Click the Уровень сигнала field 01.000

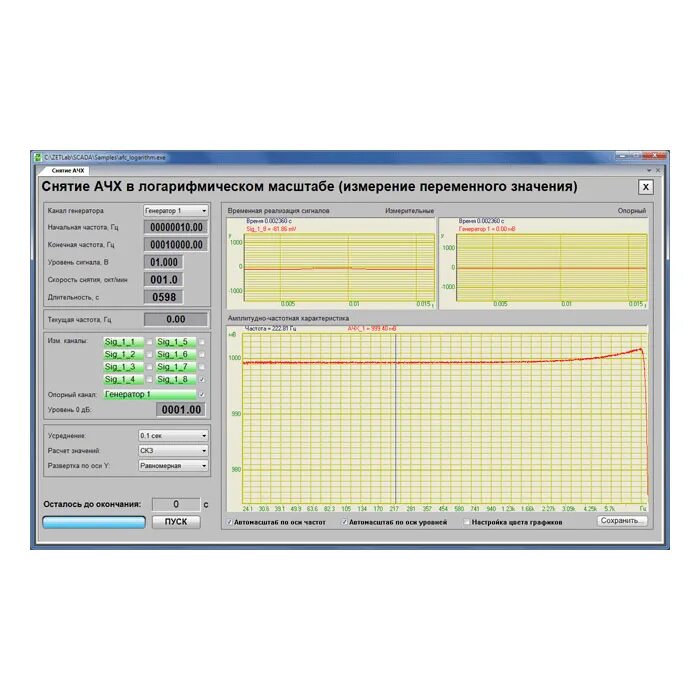[163, 262]
